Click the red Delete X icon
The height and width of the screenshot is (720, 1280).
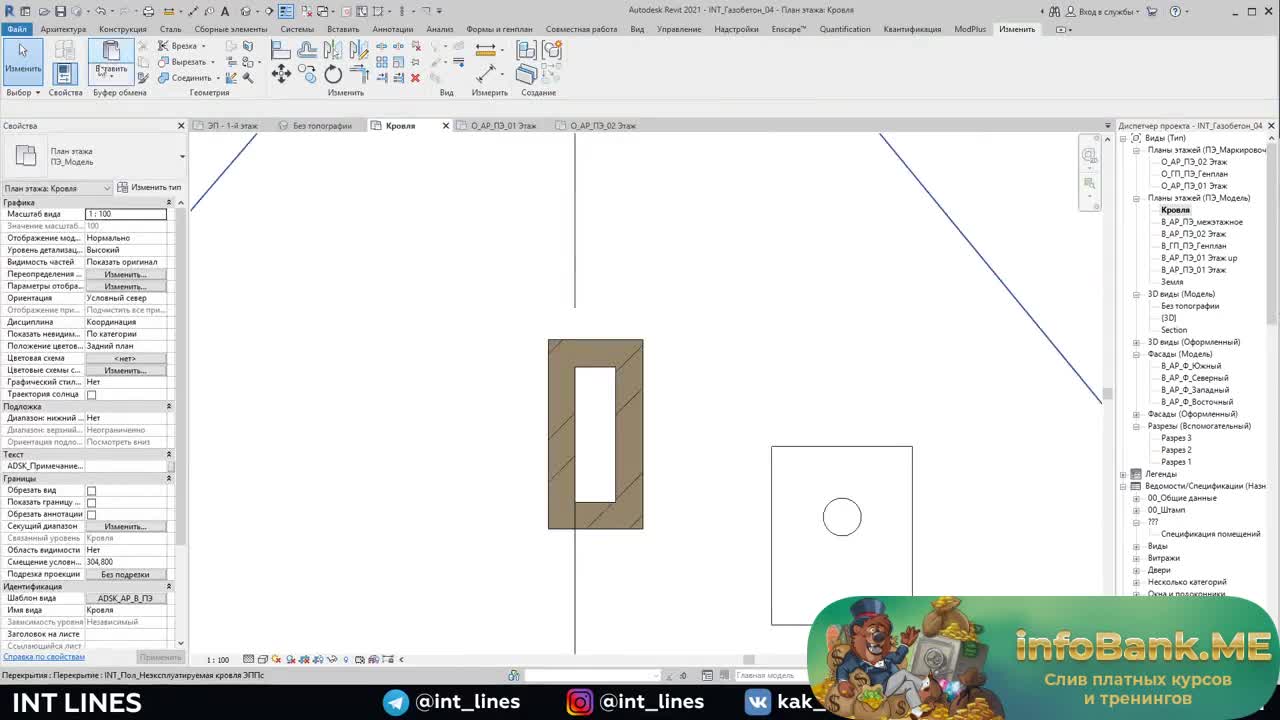tap(415, 78)
